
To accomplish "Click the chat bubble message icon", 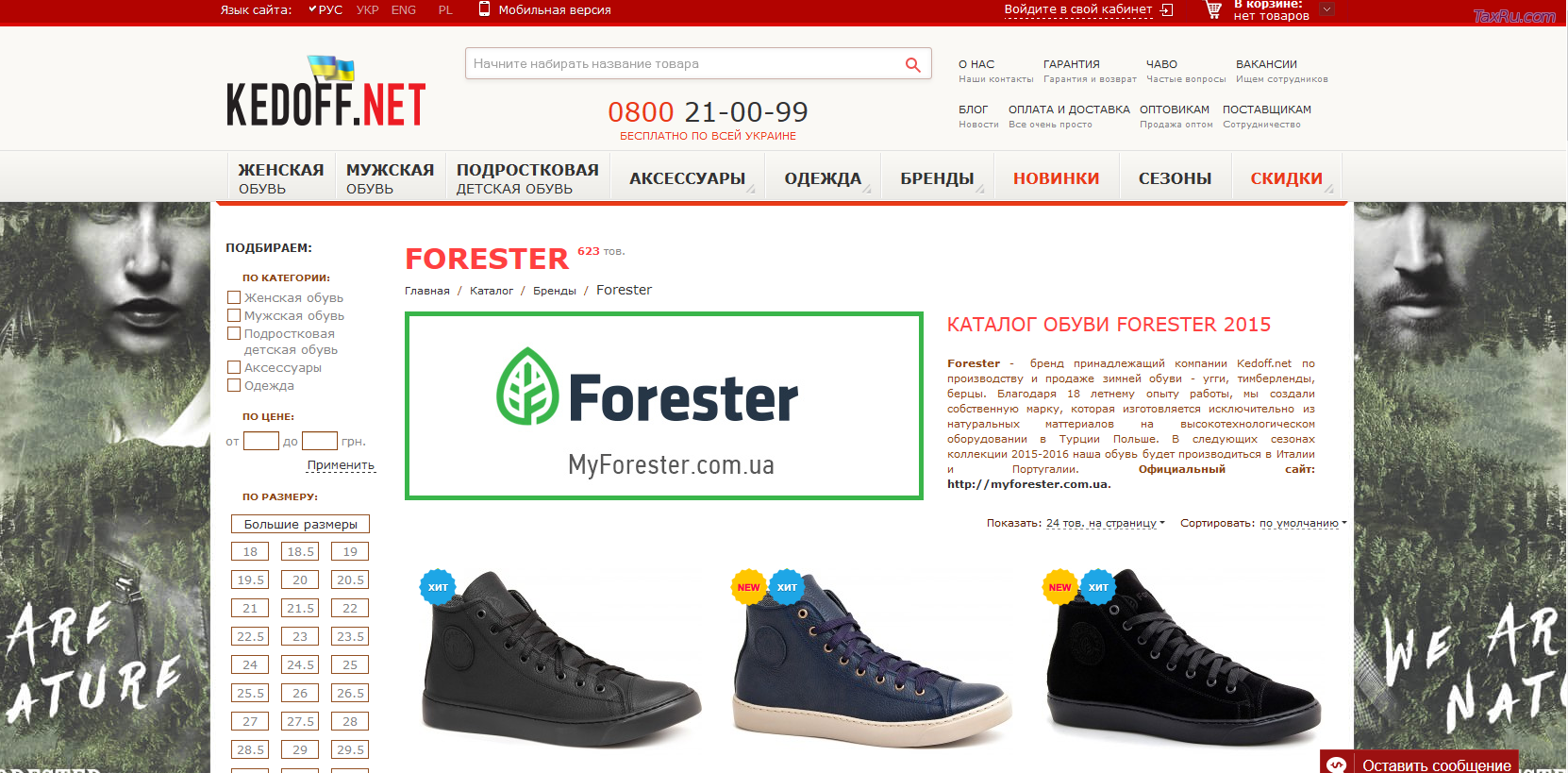I will (x=1337, y=765).
